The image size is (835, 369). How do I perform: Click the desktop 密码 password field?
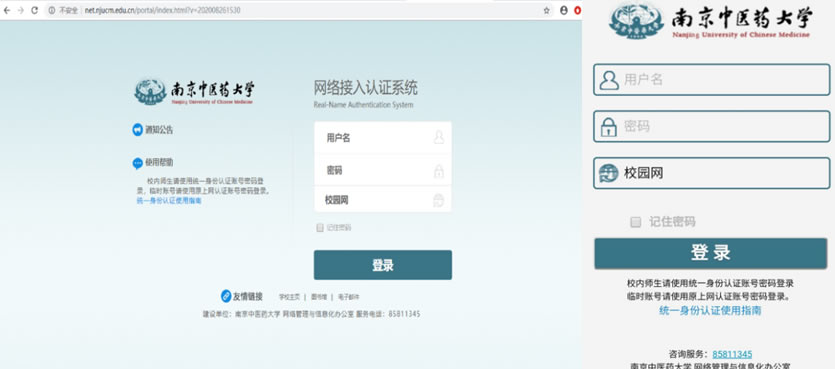(382, 170)
